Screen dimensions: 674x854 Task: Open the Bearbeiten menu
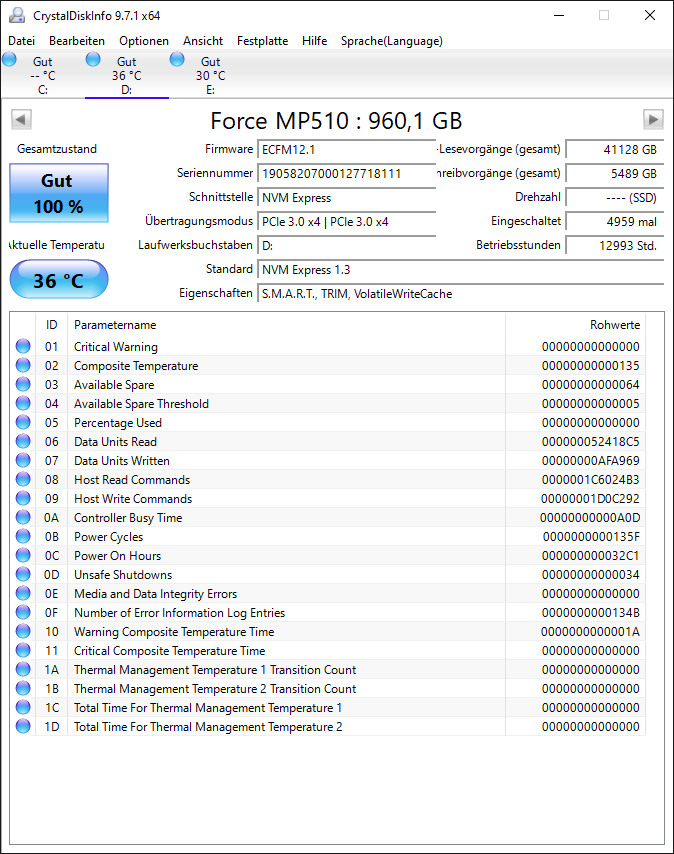[x=77, y=41]
